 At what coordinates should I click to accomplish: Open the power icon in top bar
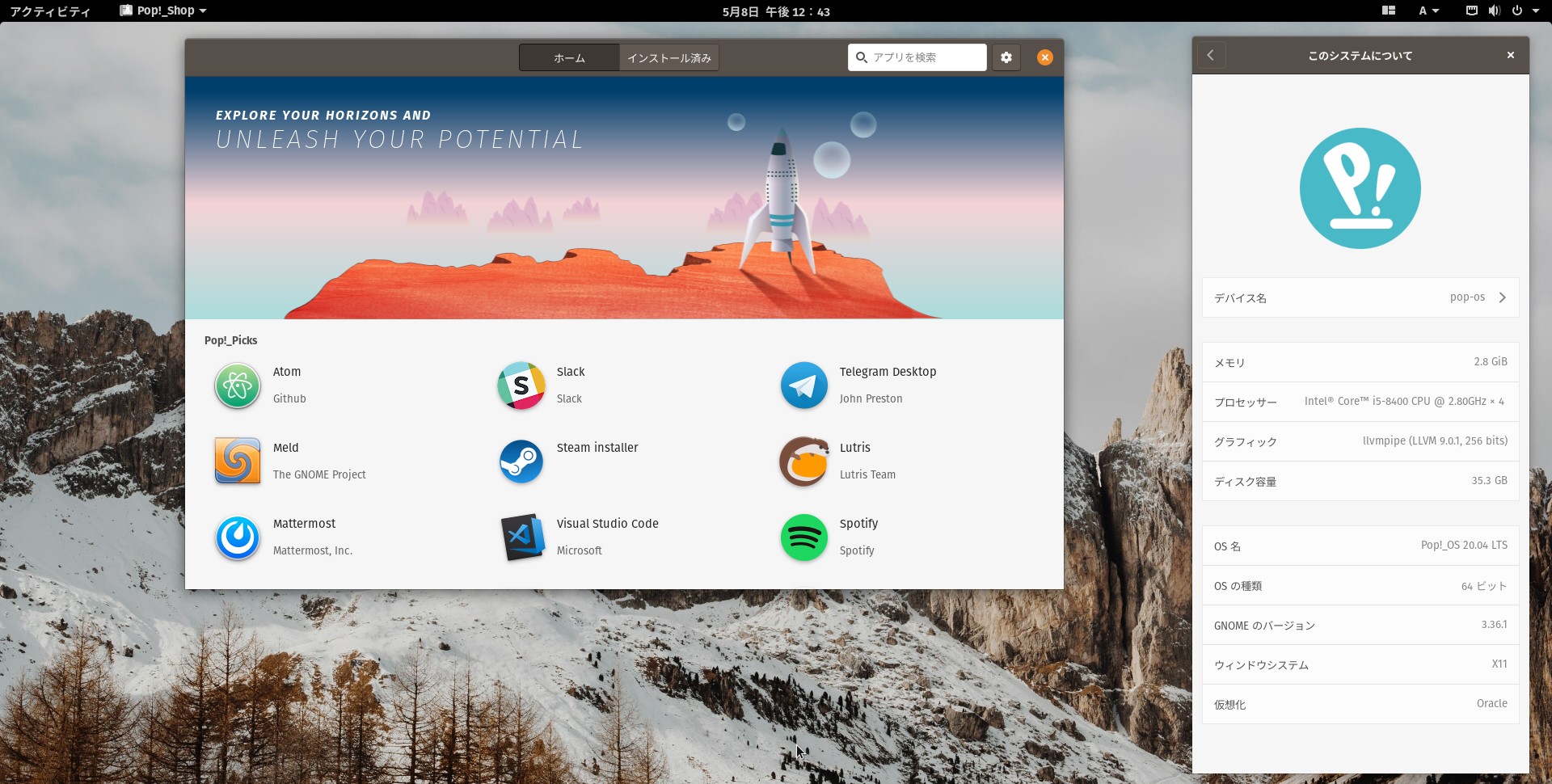coord(1517,11)
